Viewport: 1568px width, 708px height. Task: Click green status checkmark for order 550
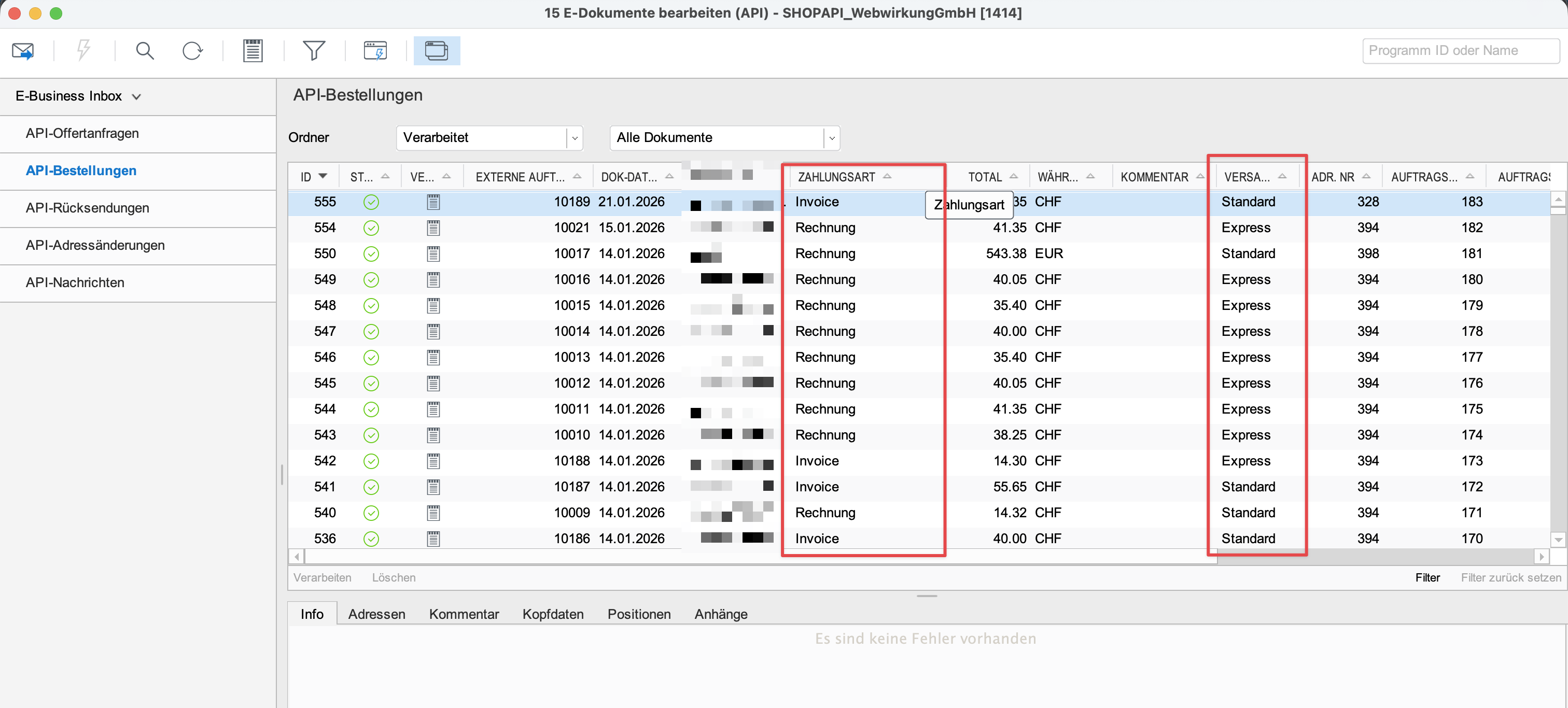click(x=371, y=253)
